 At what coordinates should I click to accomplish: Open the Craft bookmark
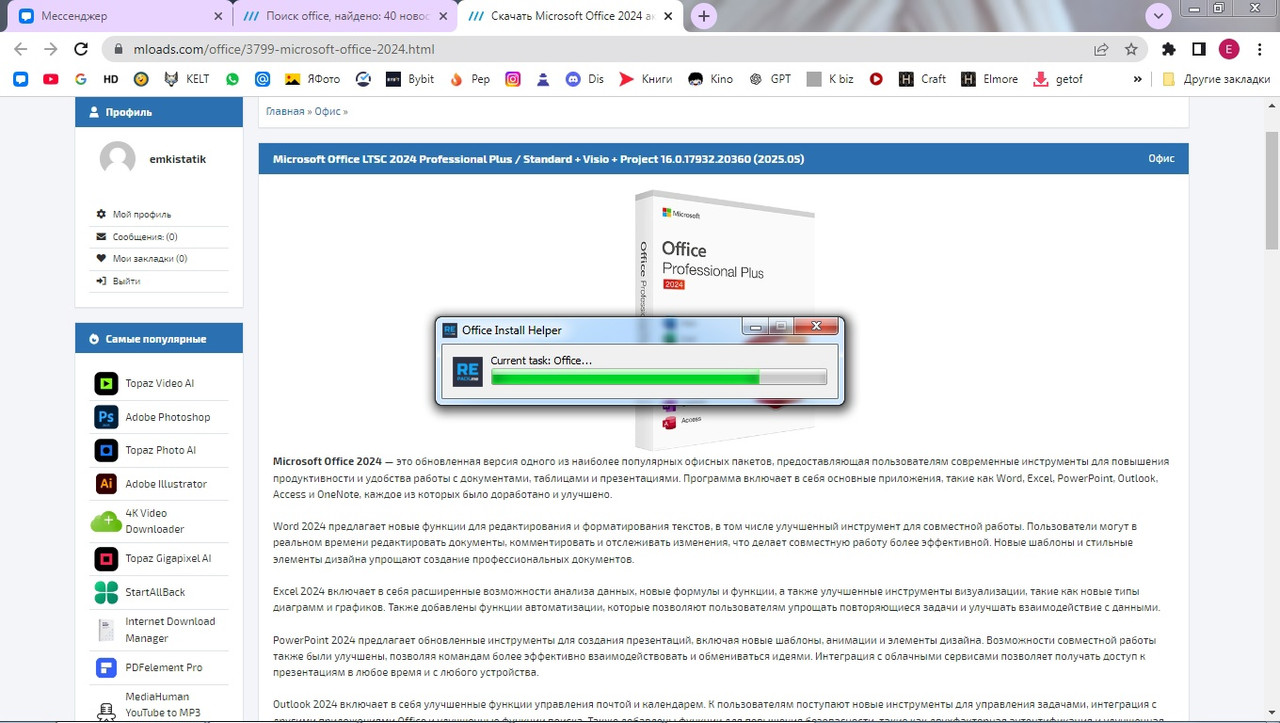(x=922, y=79)
